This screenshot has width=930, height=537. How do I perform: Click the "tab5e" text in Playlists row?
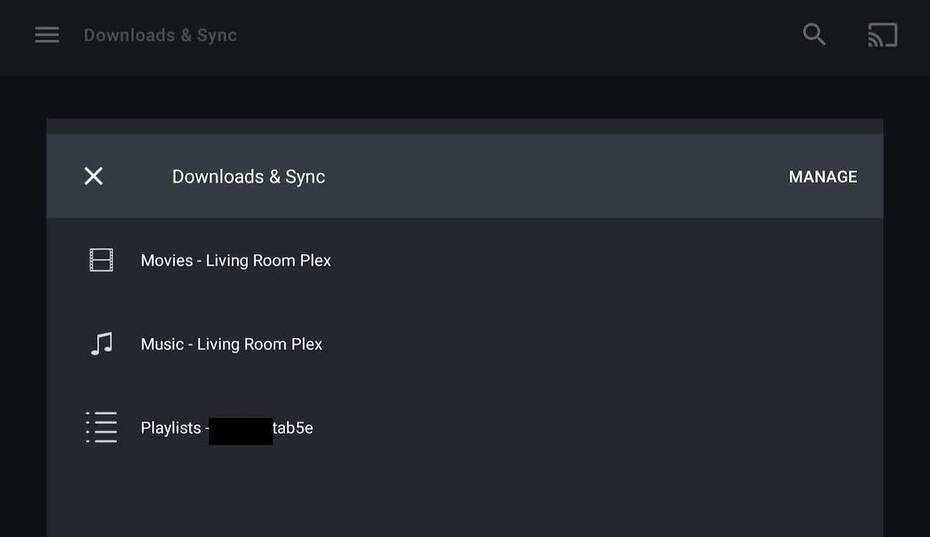293,428
